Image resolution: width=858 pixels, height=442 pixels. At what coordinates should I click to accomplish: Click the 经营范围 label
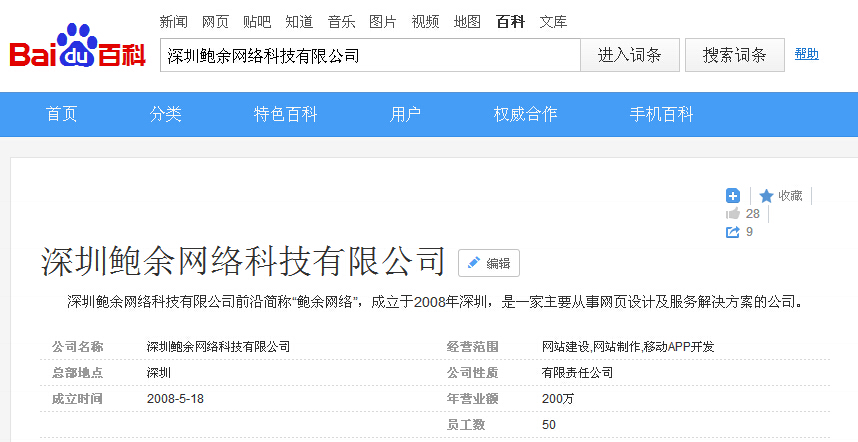472,347
